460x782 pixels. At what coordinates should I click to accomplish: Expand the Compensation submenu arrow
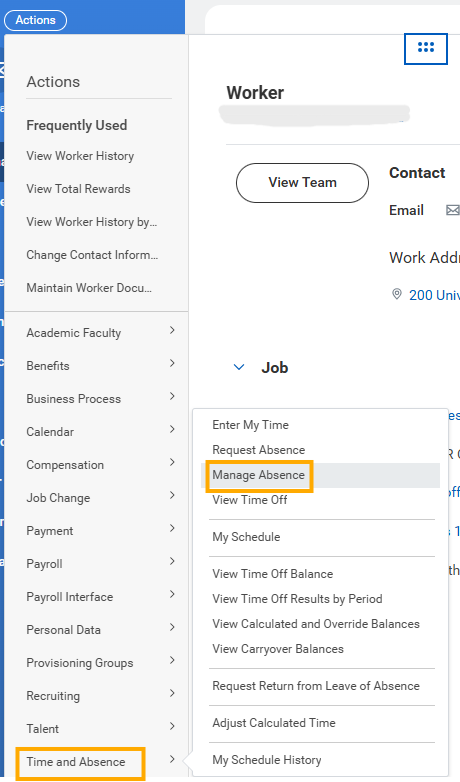coord(172,462)
